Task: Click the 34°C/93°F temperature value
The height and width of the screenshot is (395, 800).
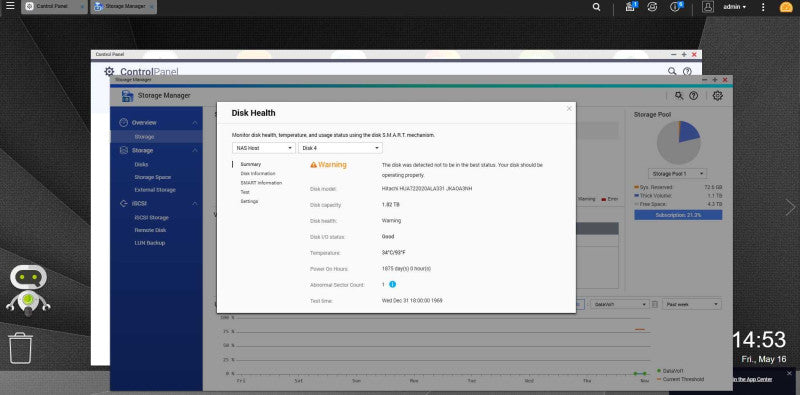Action: pyautogui.click(x=394, y=253)
